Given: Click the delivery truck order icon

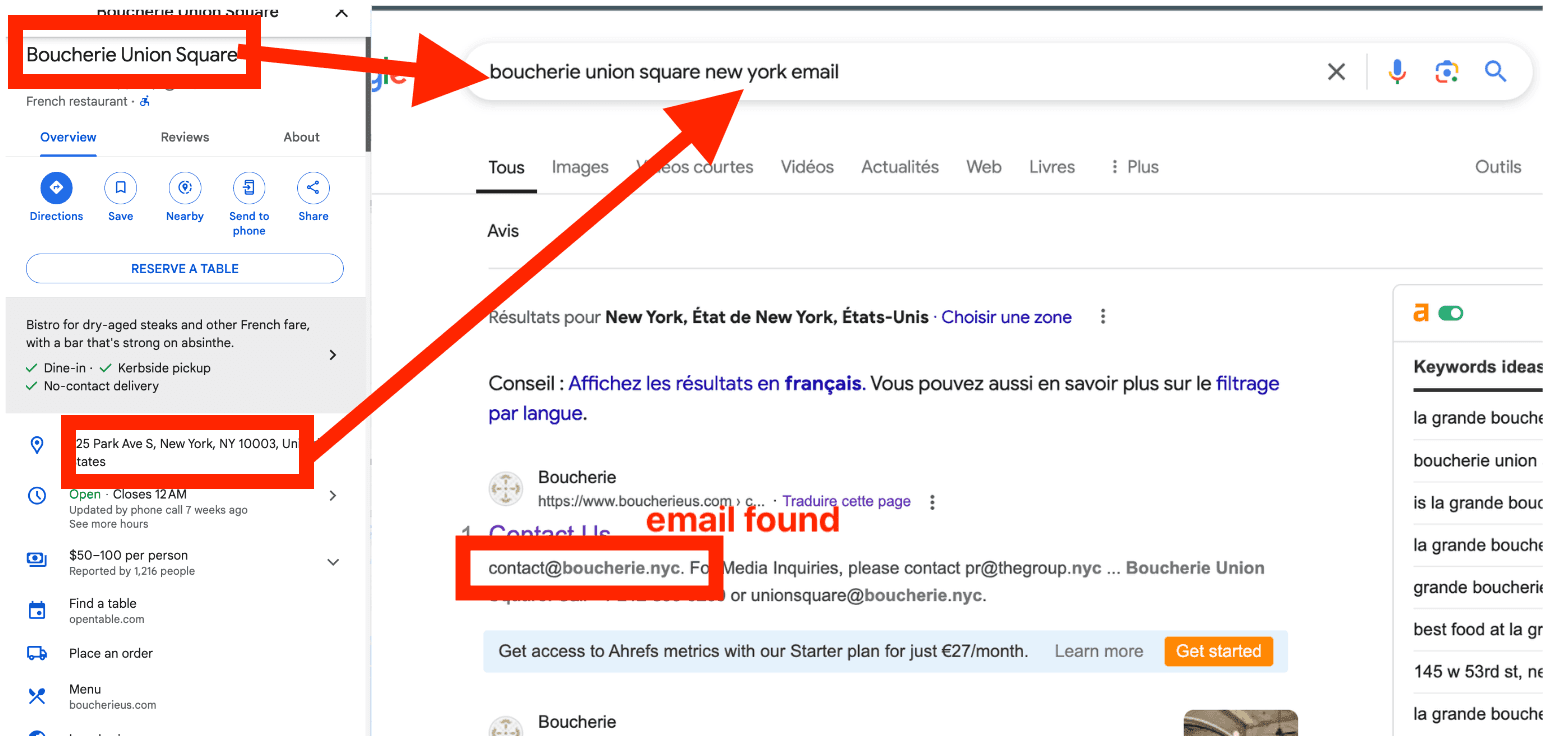Looking at the screenshot, I should click(37, 653).
